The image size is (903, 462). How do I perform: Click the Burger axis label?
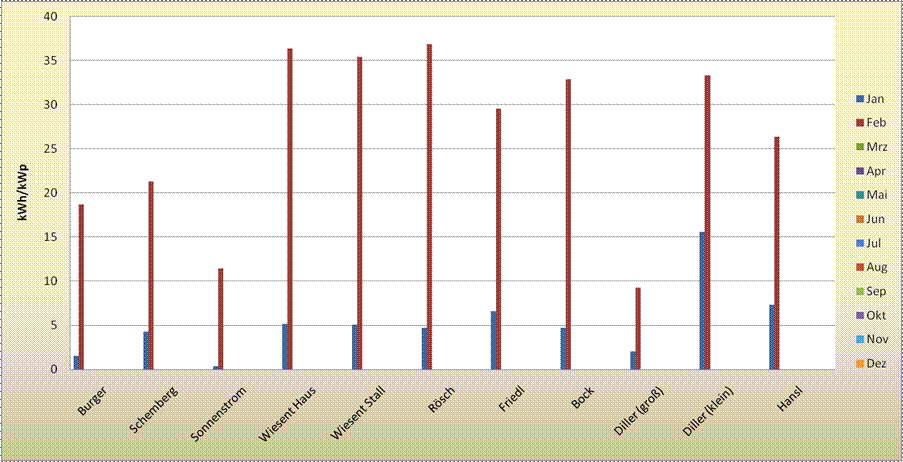(92, 400)
